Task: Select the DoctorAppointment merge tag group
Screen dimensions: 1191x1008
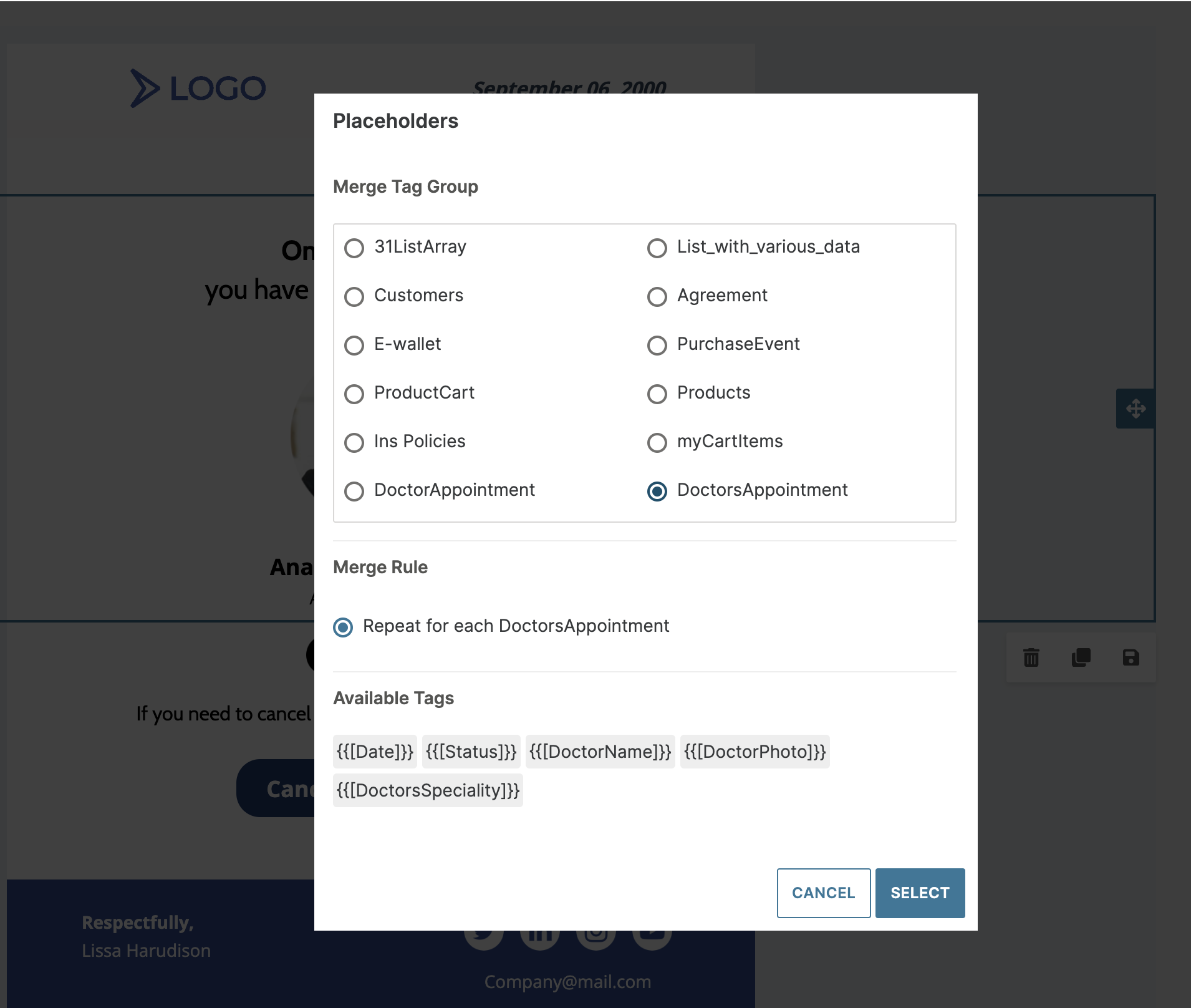Action: tap(354, 492)
